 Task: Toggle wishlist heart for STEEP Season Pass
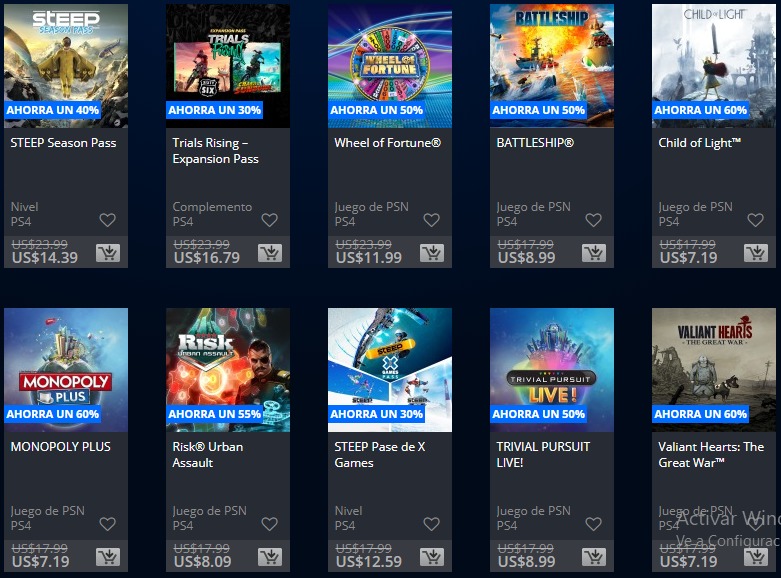coord(108,220)
